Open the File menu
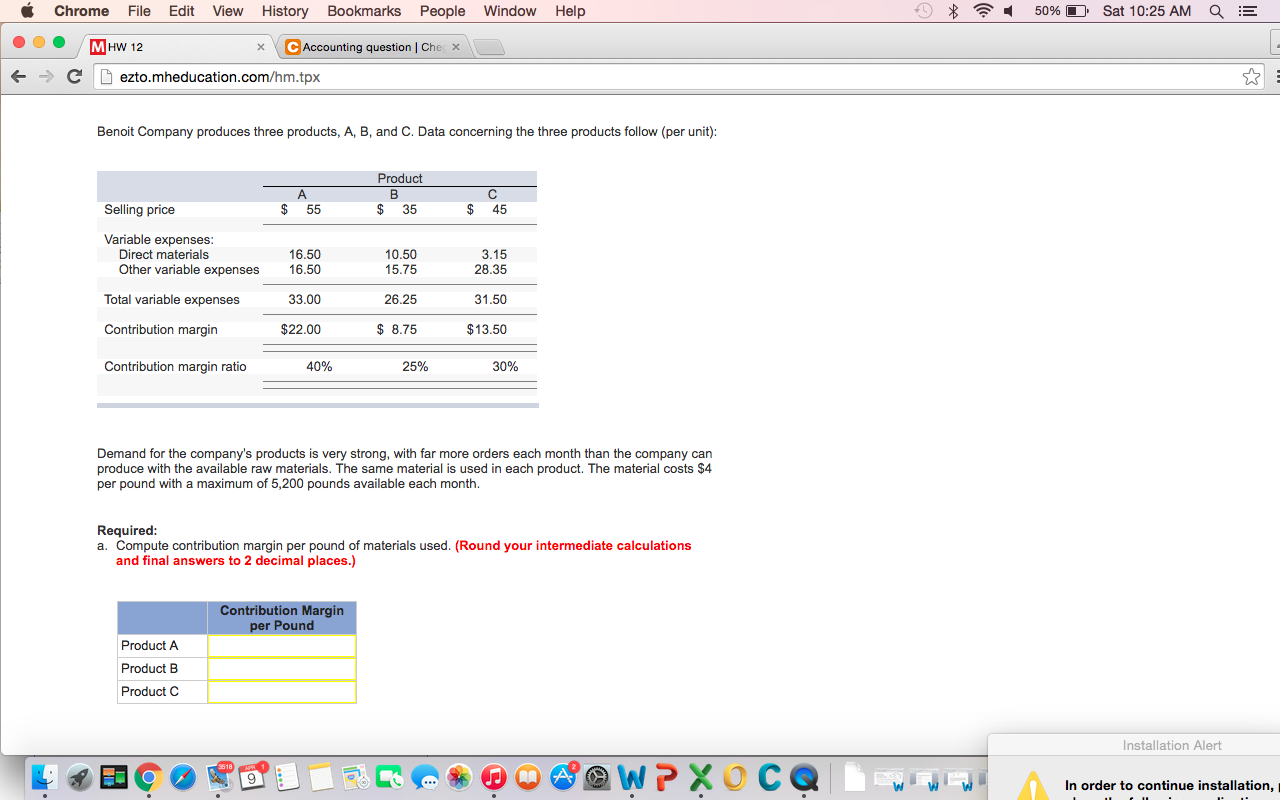This screenshot has height=800, width=1280. coord(139,11)
